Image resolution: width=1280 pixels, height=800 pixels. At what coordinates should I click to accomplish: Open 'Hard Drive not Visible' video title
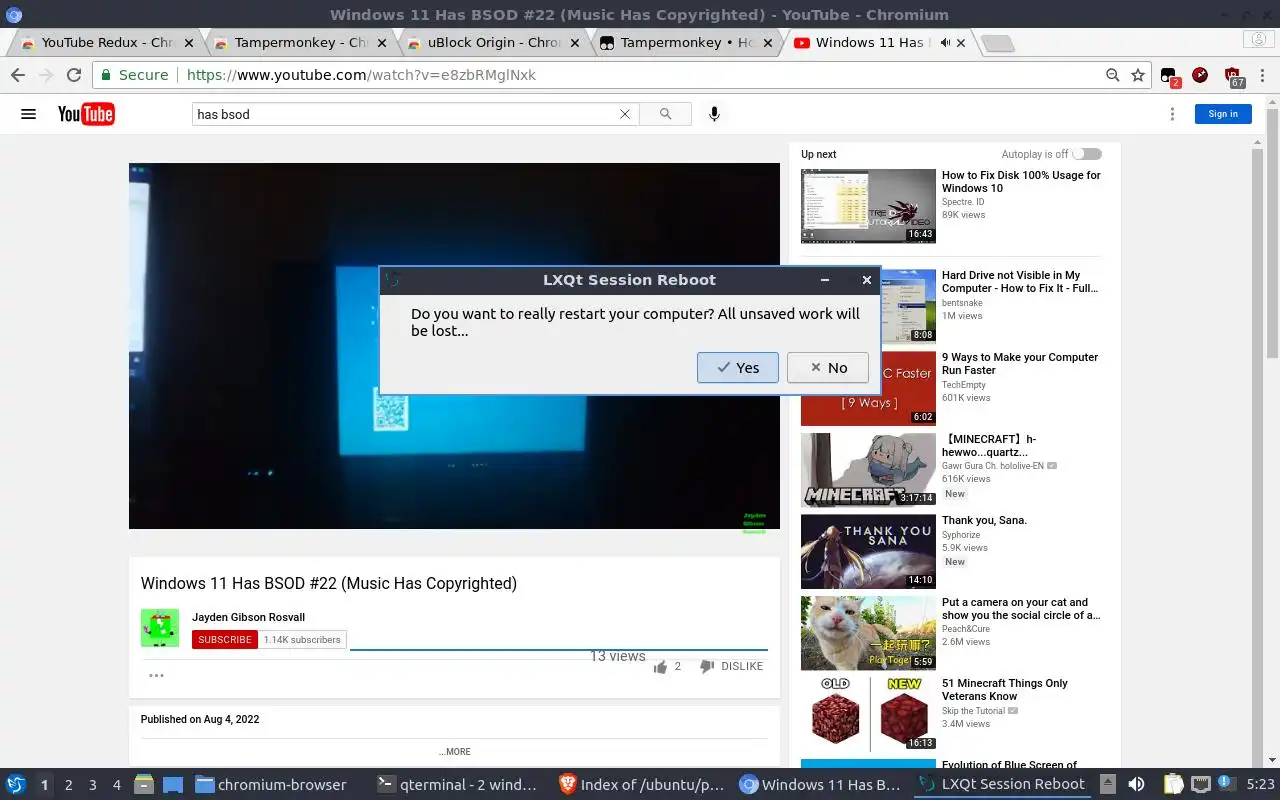(x=1019, y=282)
